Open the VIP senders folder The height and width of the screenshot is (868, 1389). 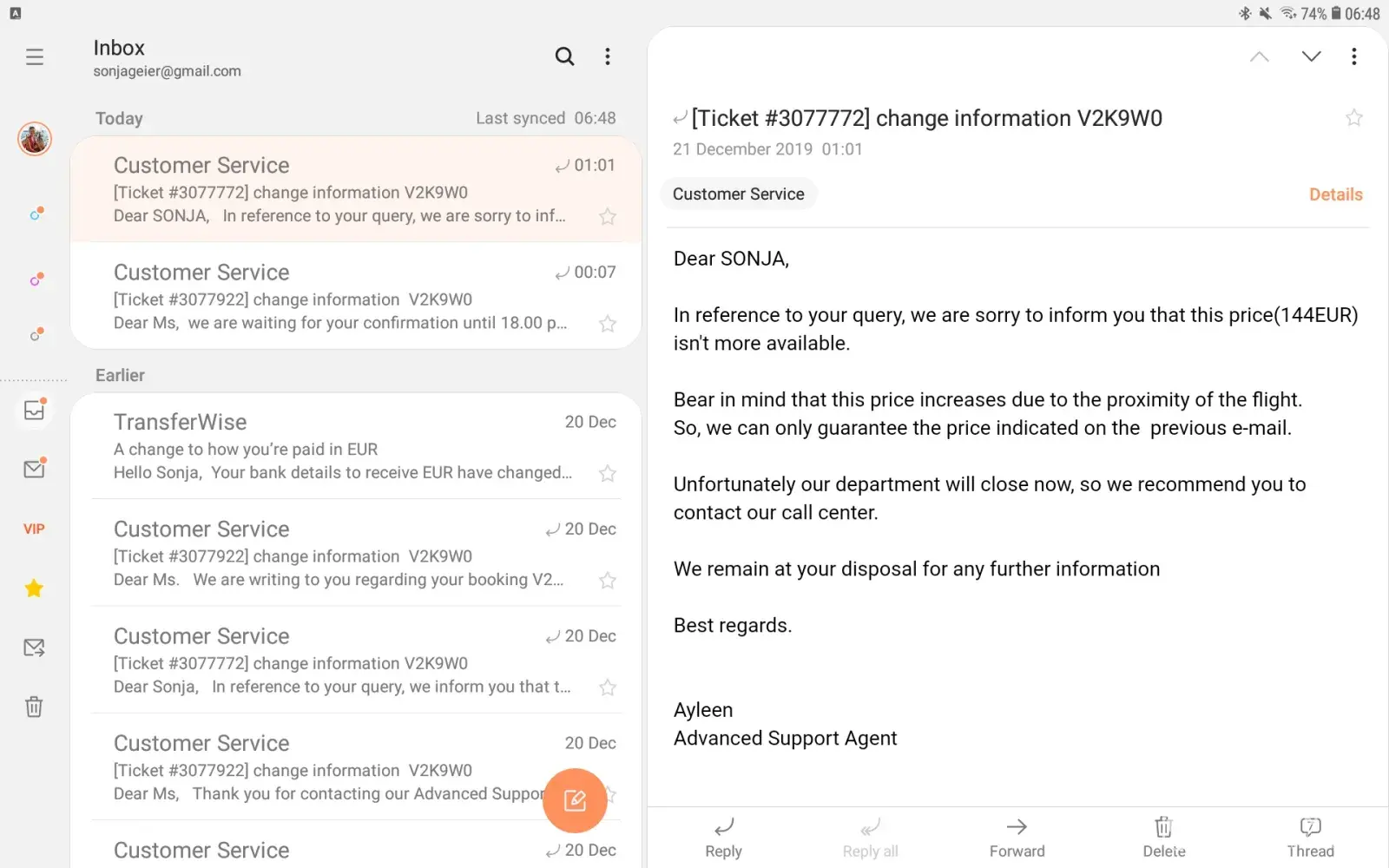click(34, 529)
